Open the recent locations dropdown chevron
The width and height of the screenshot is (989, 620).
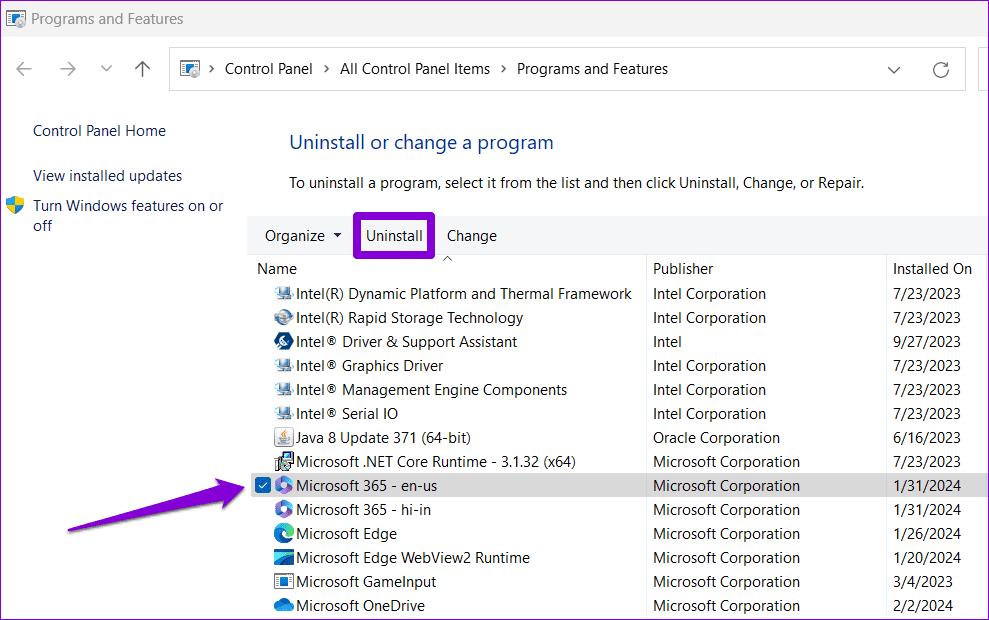point(106,69)
